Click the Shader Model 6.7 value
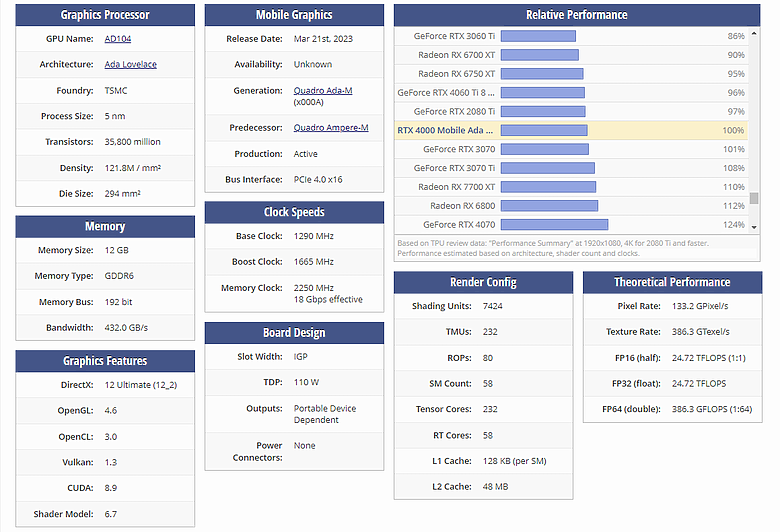Image resolution: width=780 pixels, height=532 pixels. (110, 514)
